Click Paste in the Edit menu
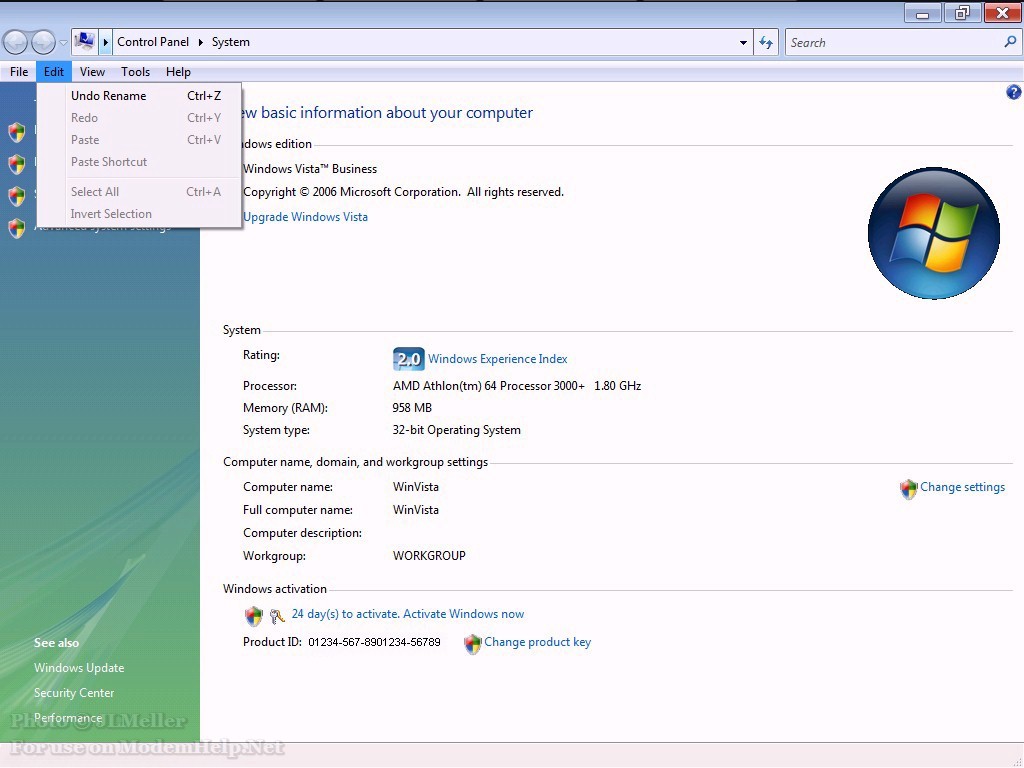1024x768 pixels. (140, 140)
